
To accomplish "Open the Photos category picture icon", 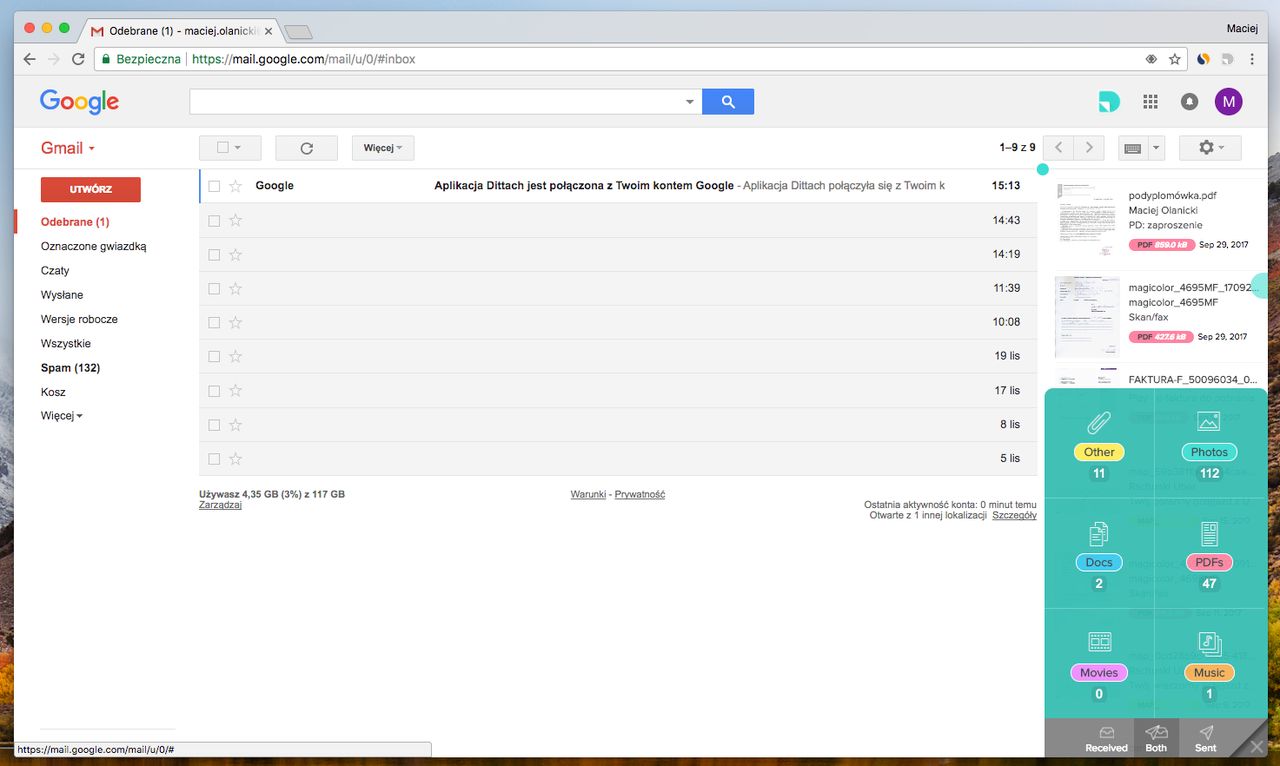I will pos(1209,421).
